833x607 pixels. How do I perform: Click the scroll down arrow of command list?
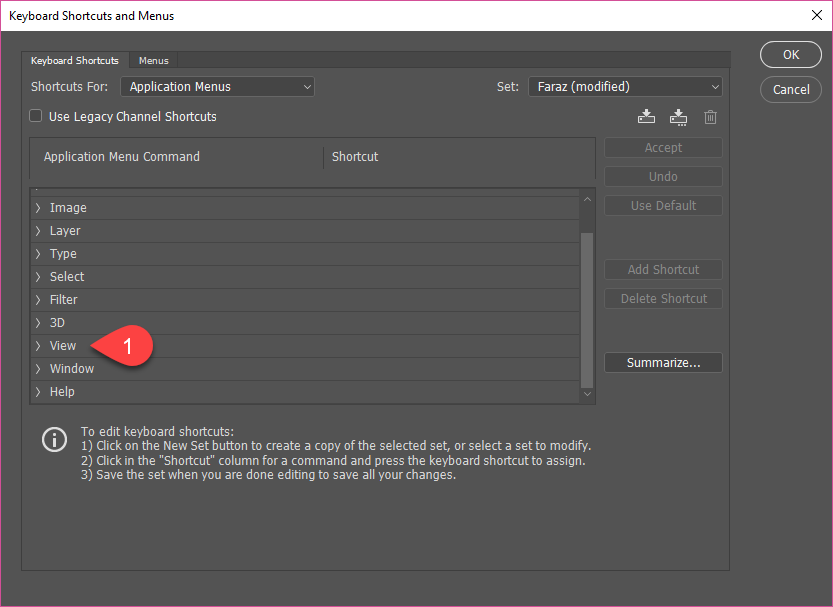pos(587,394)
